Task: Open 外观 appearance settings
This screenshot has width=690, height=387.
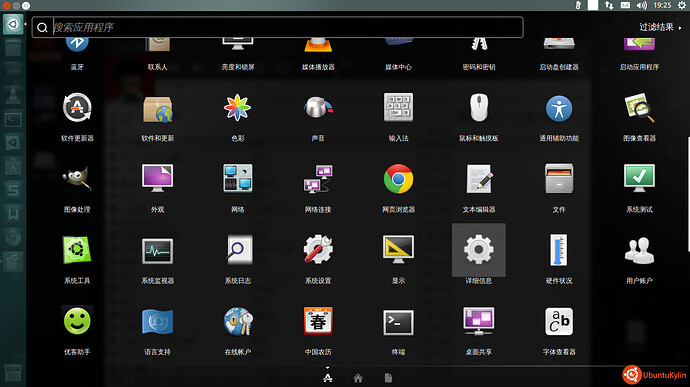Action: (x=158, y=178)
